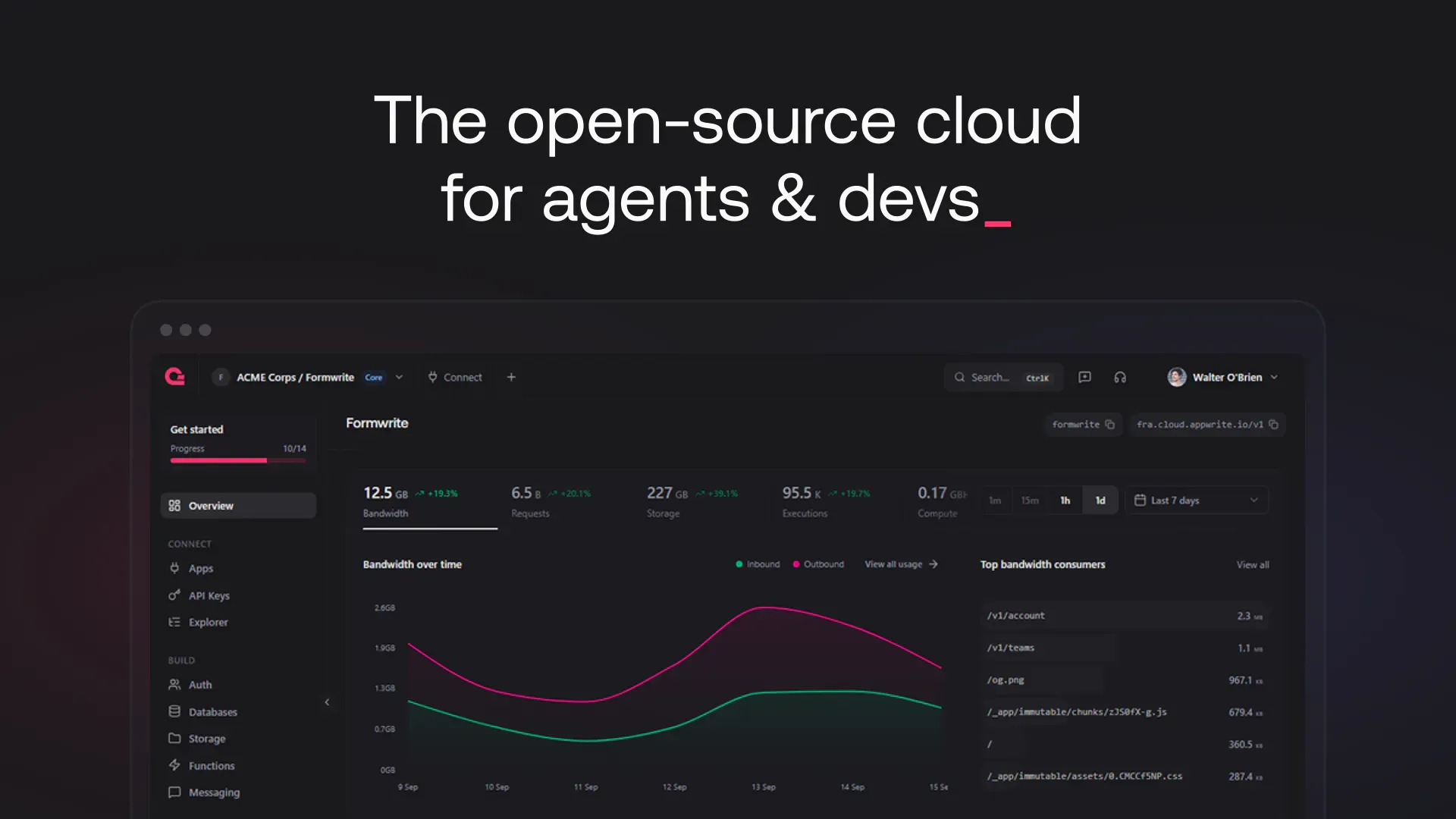This screenshot has height=819, width=1456.
Task: Toggle the Outbound legend series
Action: (x=818, y=564)
